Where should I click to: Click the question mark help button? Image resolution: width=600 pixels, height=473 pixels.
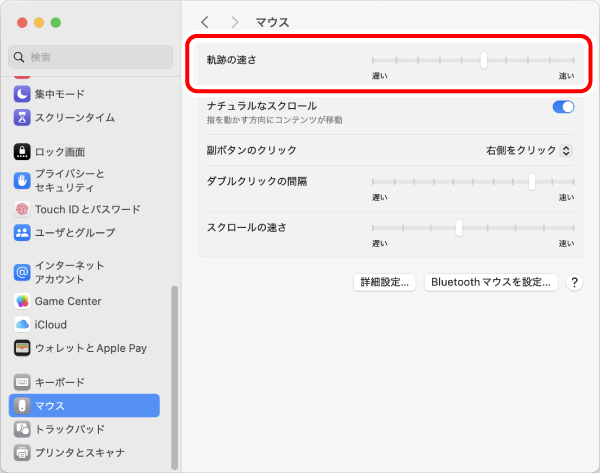pyautogui.click(x=574, y=282)
